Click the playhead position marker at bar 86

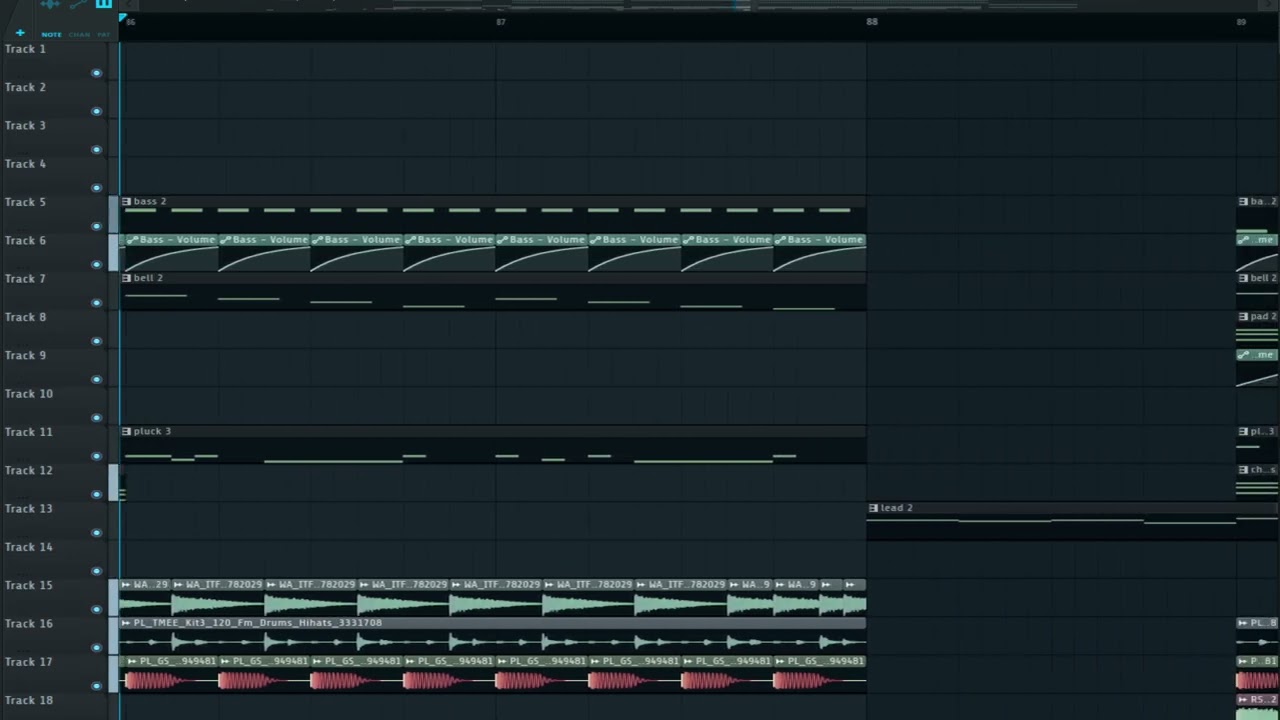(x=122, y=18)
